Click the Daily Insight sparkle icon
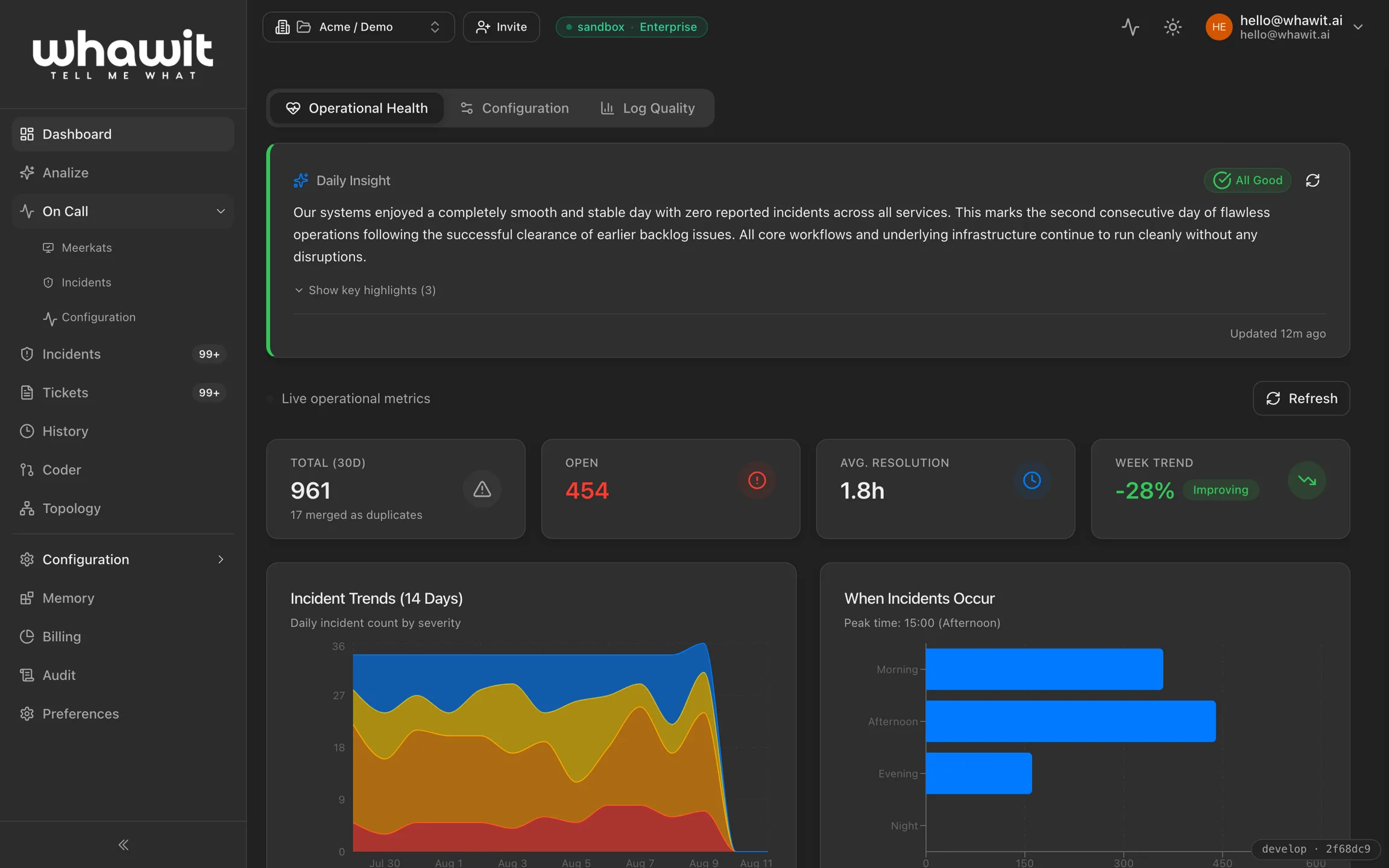1389x868 pixels. (301, 180)
